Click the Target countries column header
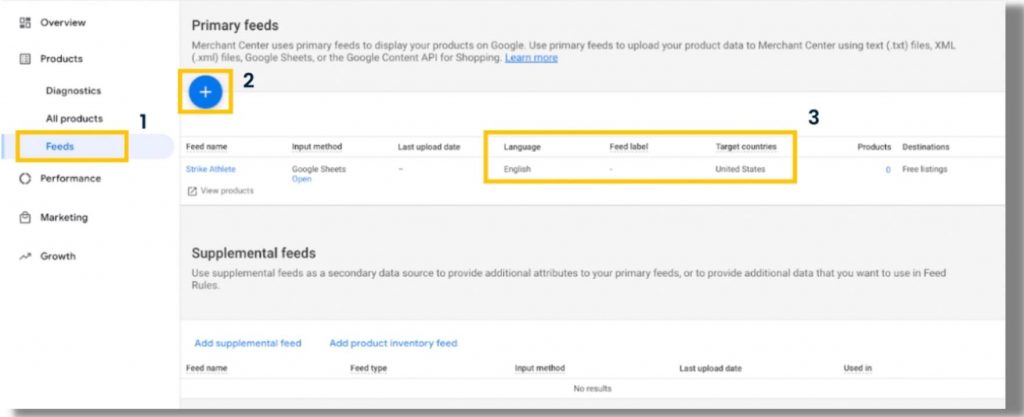This screenshot has height=417, width=1024. click(x=746, y=147)
